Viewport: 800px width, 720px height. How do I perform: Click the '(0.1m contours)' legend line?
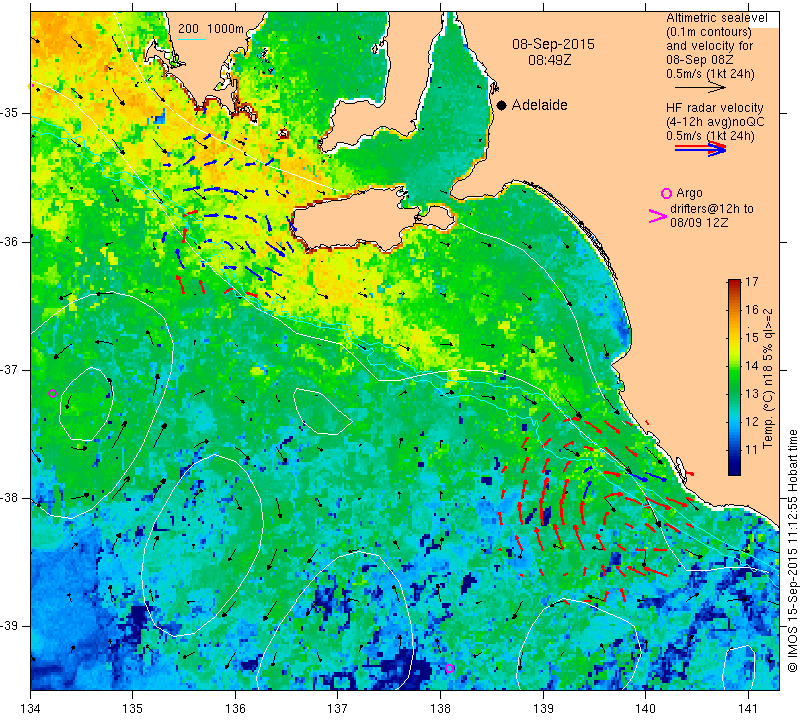[x=708, y=32]
